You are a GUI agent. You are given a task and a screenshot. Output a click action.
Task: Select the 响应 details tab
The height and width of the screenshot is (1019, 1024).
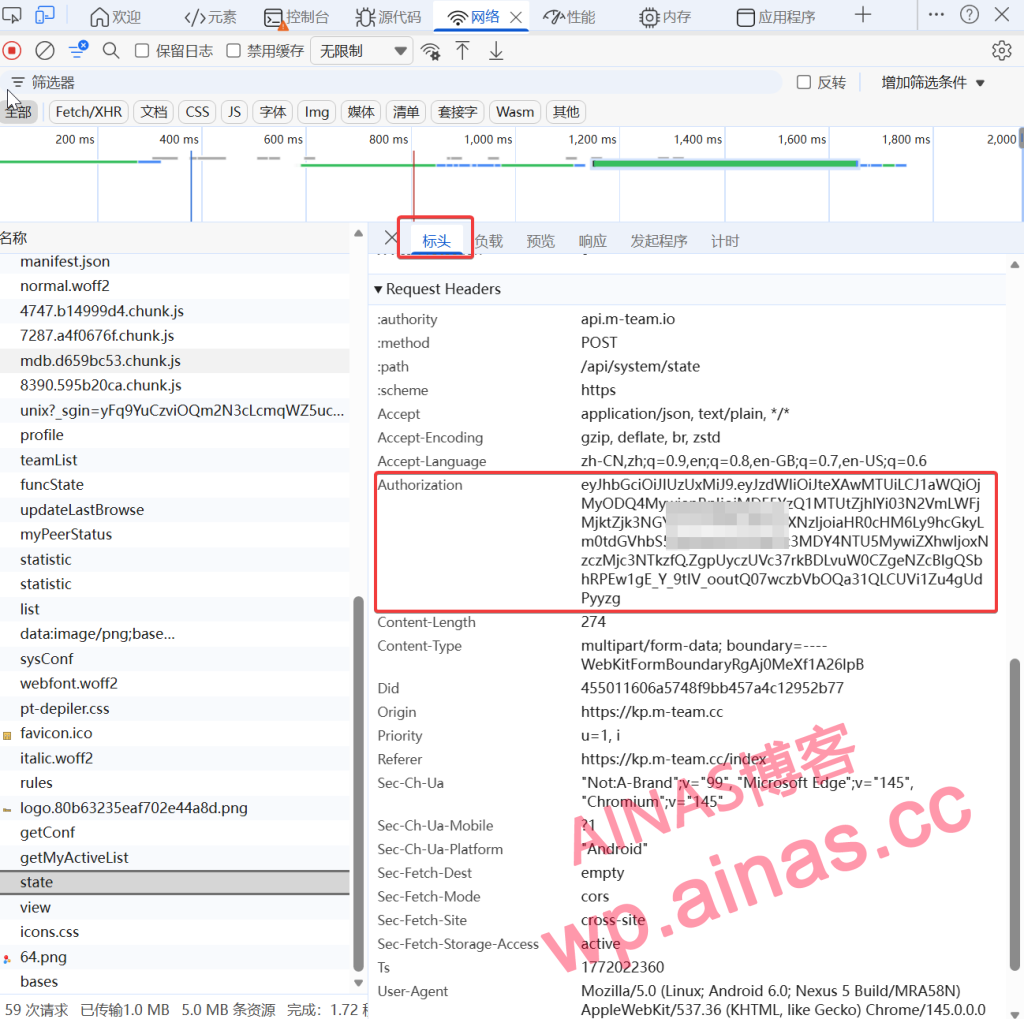pyautogui.click(x=593, y=241)
